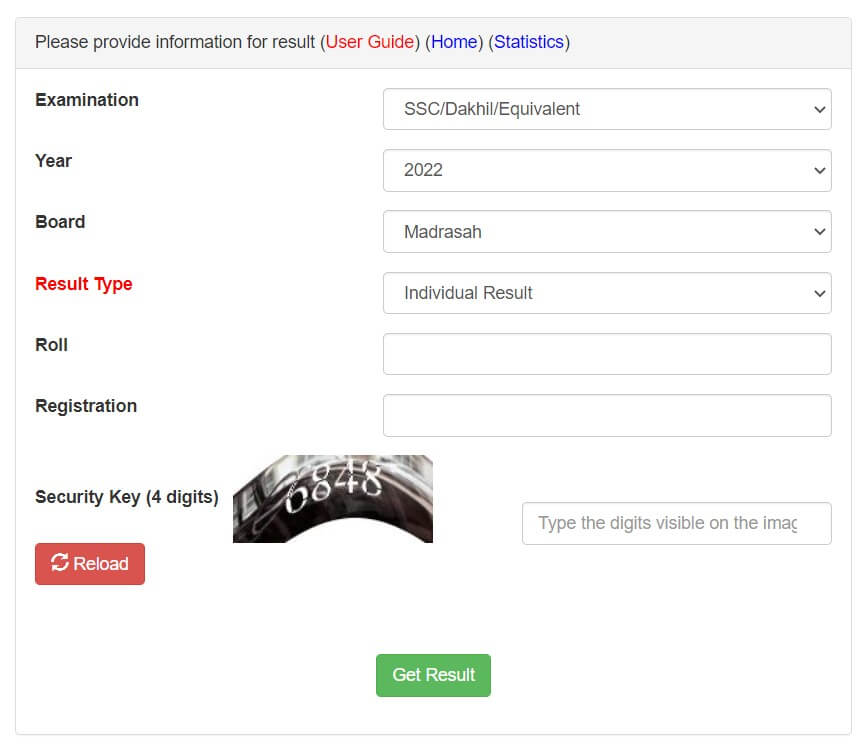
Task: Click the Result Type red label
Action: click(83, 284)
